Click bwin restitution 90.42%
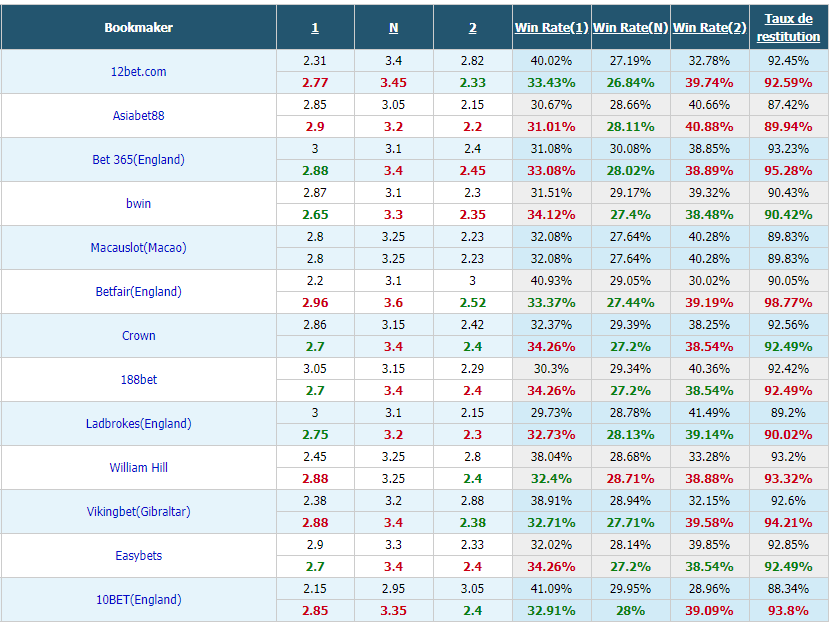This screenshot has width=830, height=622. point(789,215)
